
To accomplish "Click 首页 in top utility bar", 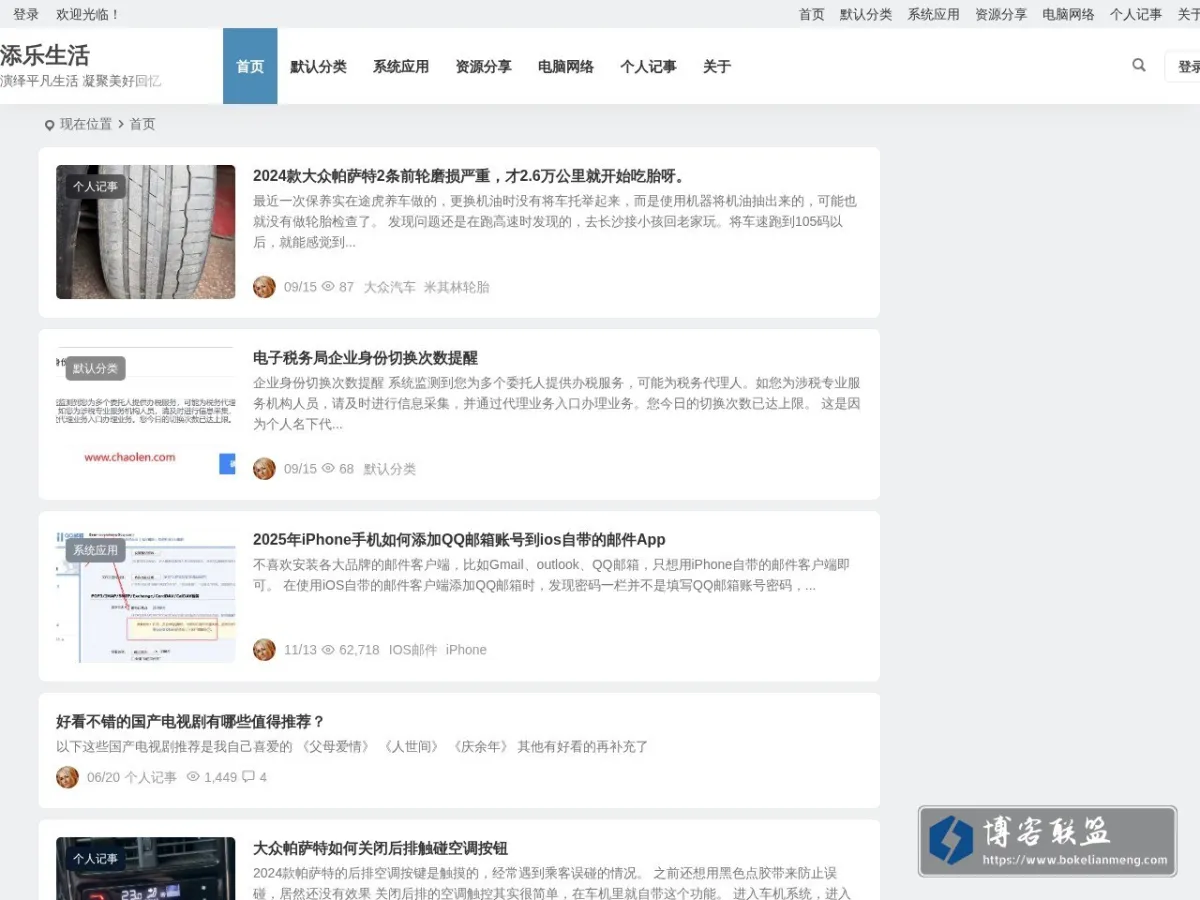I will point(812,14).
